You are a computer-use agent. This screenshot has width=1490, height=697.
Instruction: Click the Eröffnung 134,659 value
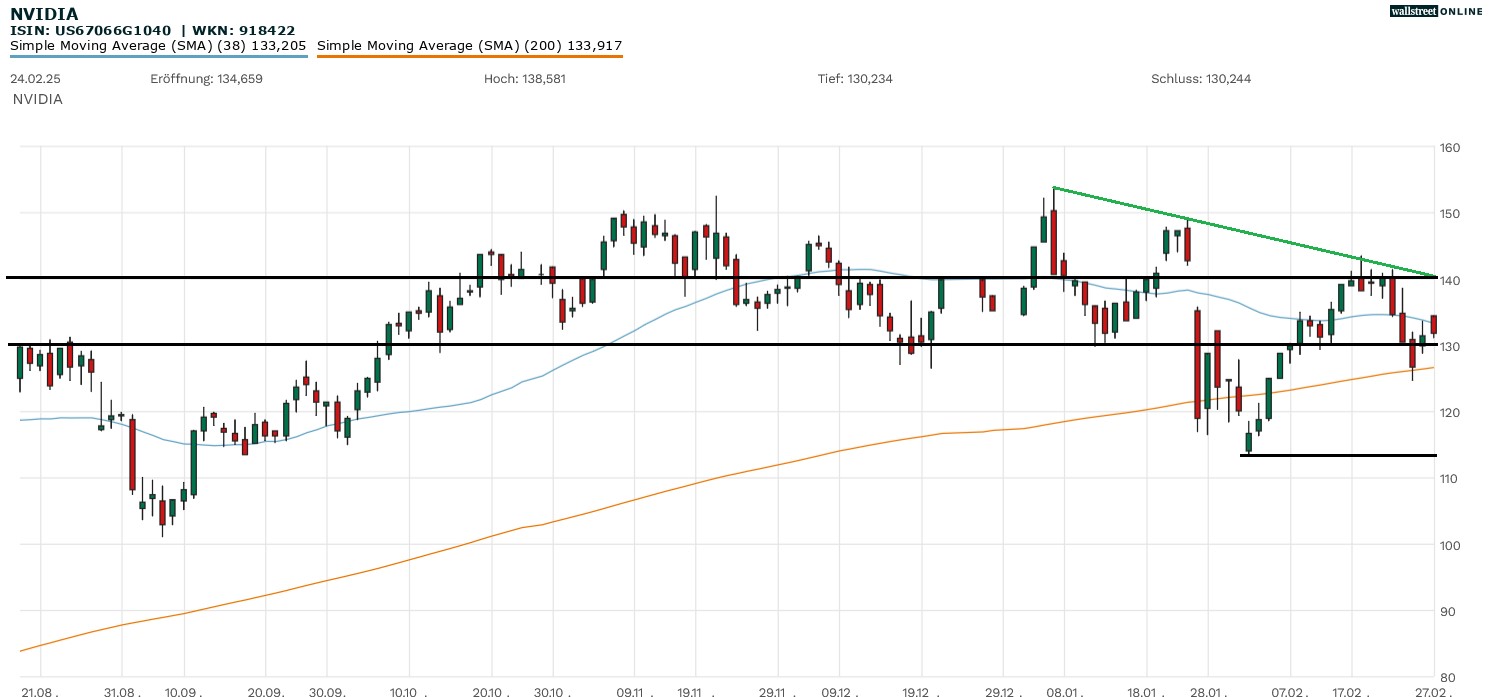click(206, 79)
